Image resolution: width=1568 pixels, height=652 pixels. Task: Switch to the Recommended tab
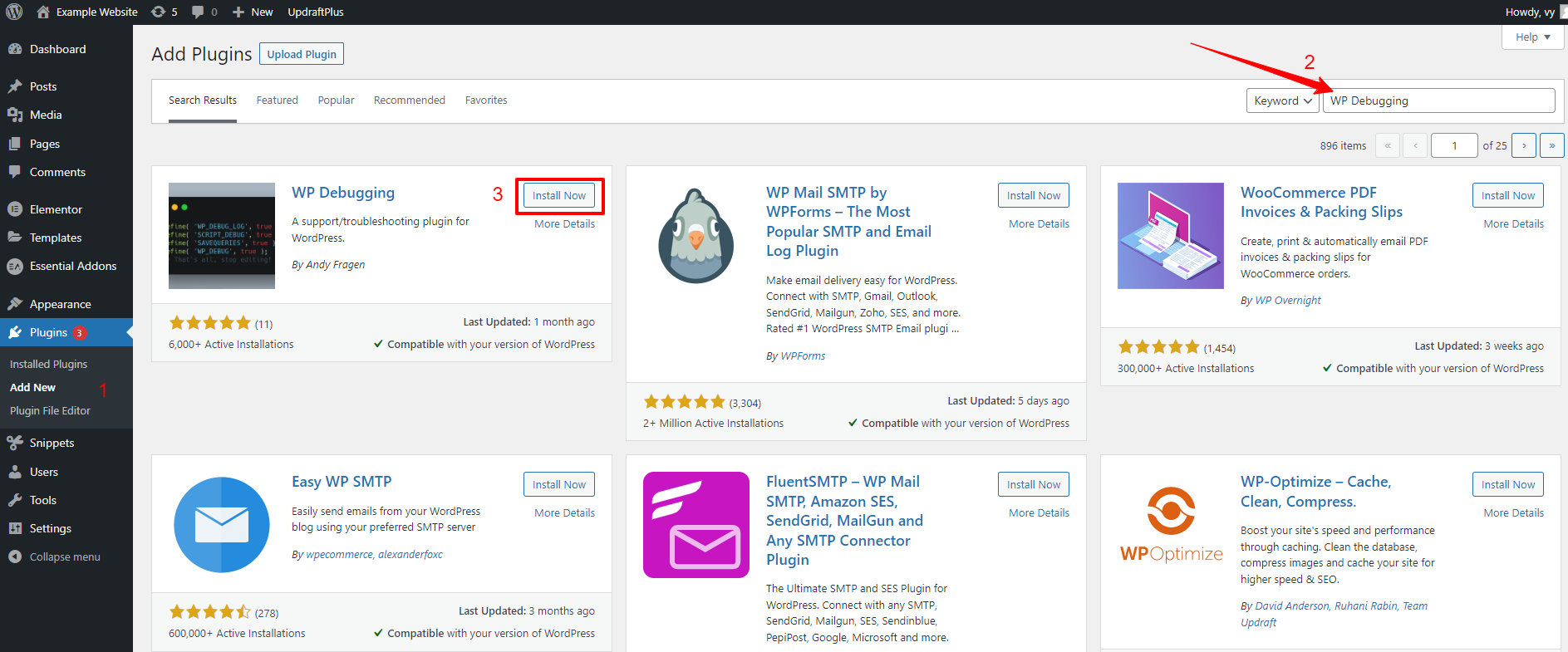(x=410, y=100)
